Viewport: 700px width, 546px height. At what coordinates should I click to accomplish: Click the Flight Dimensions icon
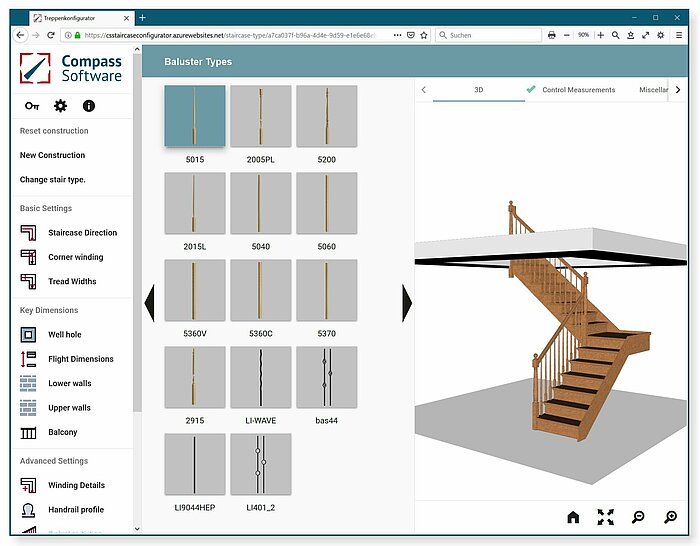(x=28, y=359)
